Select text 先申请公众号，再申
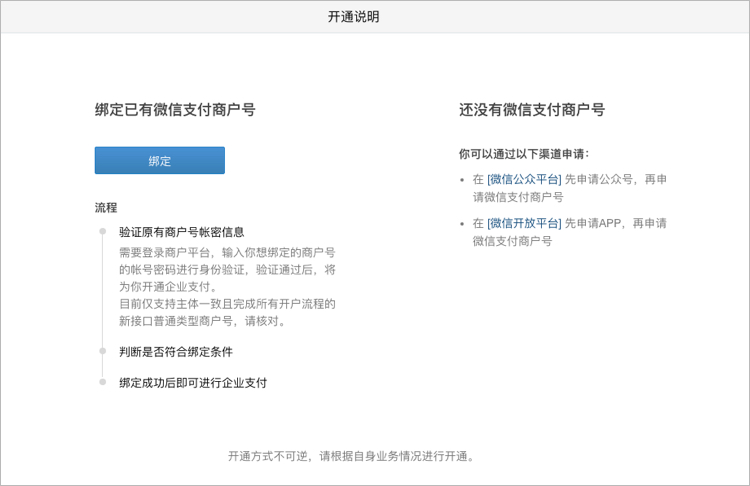The height and width of the screenshot is (486, 750). (616, 179)
